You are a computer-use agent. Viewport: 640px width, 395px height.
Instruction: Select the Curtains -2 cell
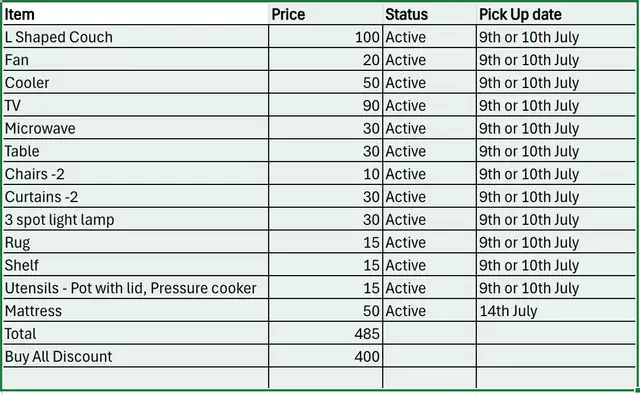[136, 197]
